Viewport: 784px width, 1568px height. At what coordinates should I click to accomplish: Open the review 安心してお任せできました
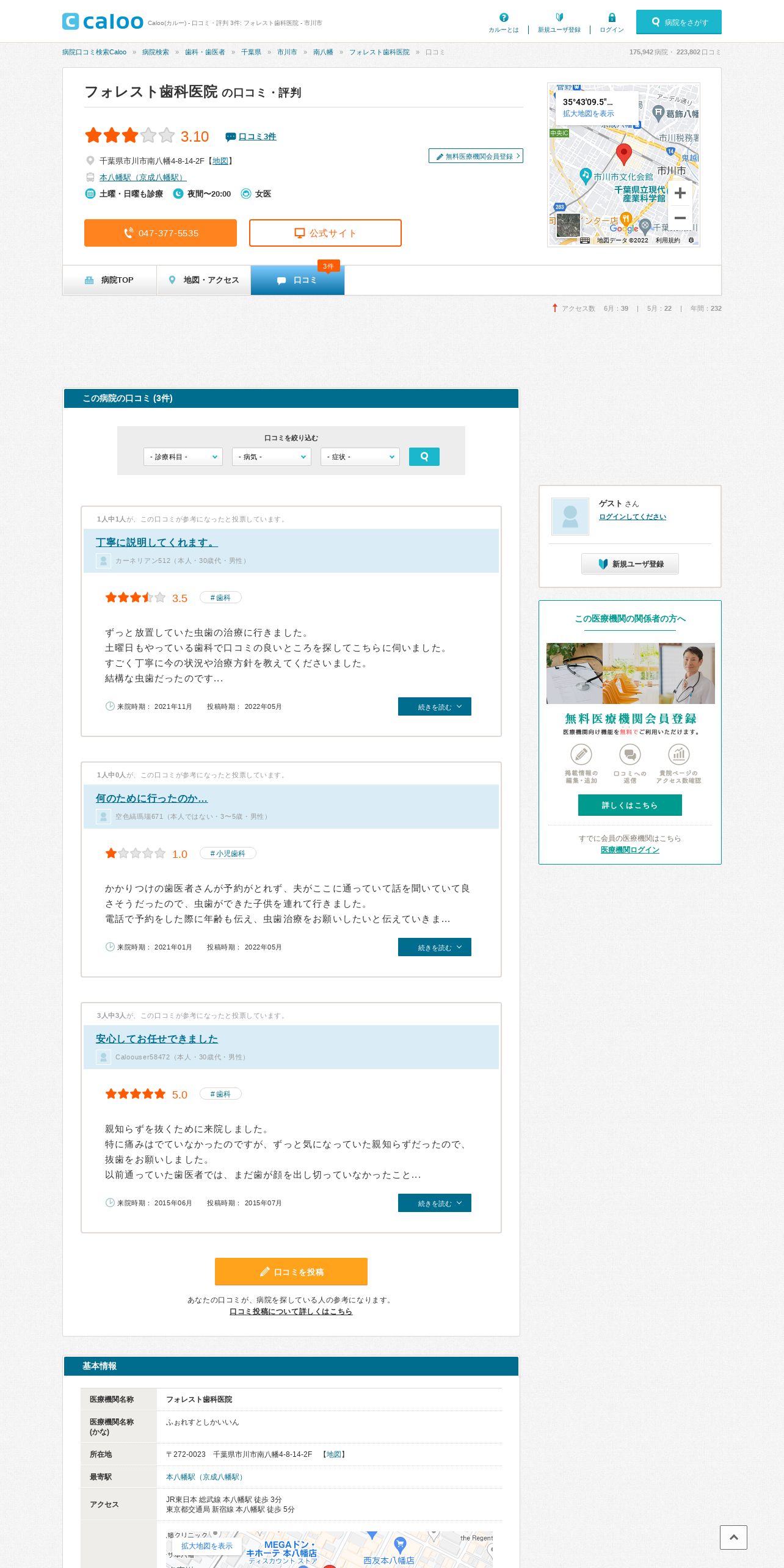click(x=156, y=1039)
